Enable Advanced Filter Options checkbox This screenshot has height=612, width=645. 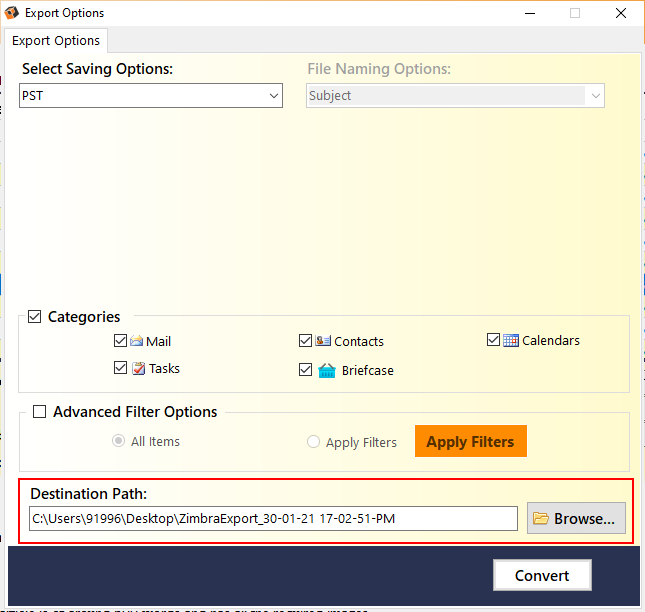tap(39, 412)
